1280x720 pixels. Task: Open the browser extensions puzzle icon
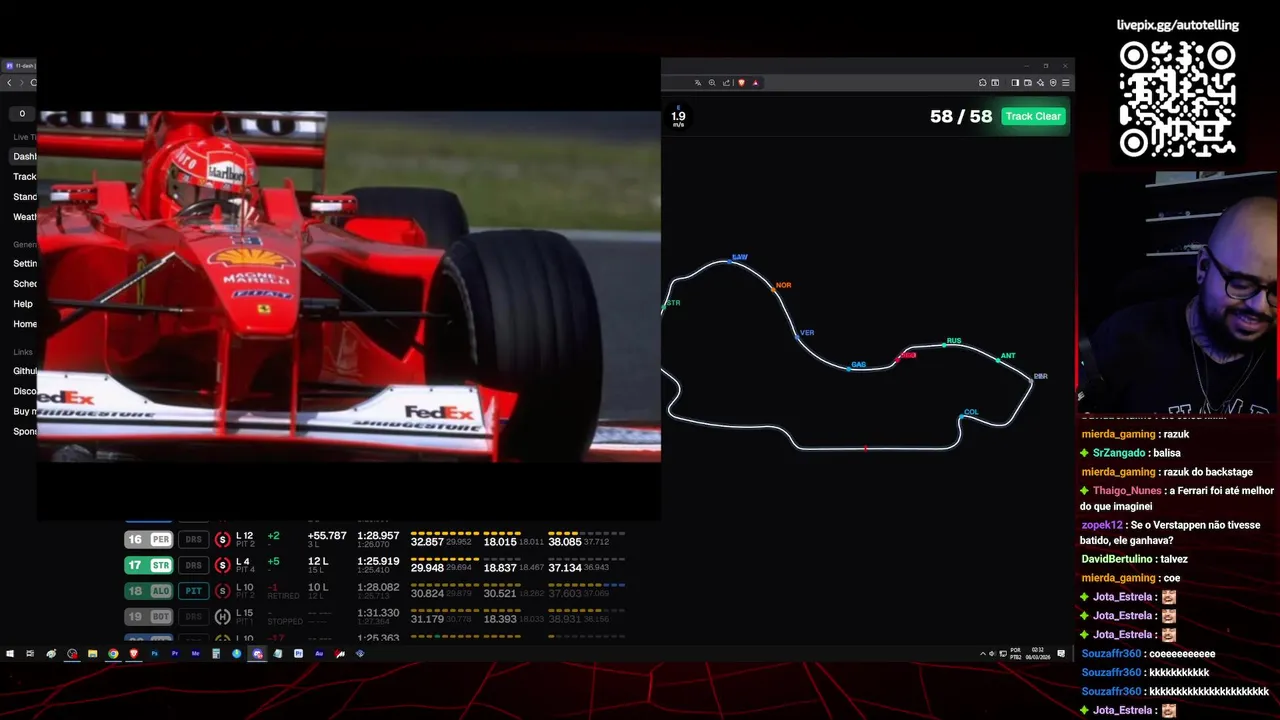pos(982,83)
